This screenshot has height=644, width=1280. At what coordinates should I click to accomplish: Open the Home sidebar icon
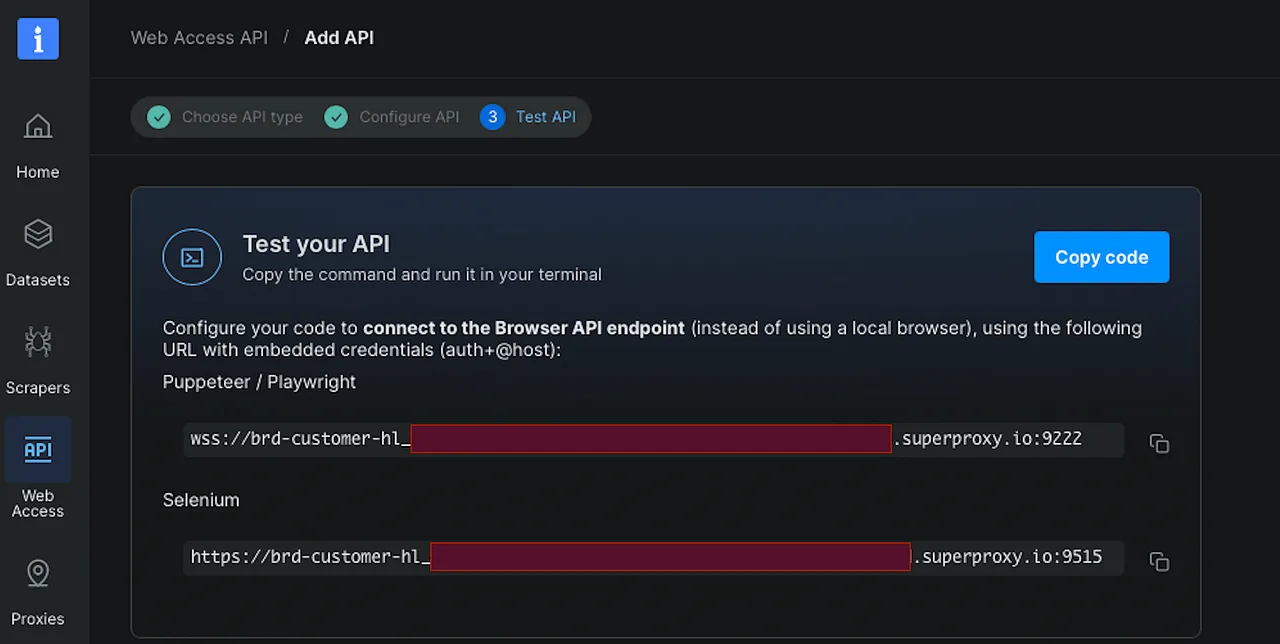click(38, 126)
